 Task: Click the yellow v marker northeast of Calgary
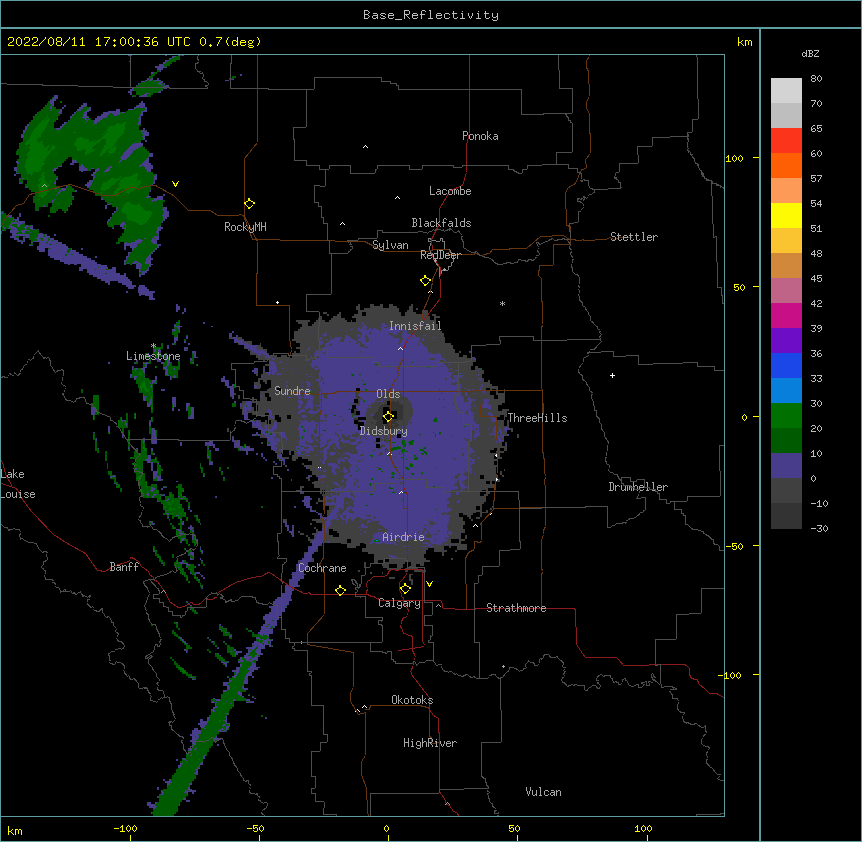coord(429,584)
